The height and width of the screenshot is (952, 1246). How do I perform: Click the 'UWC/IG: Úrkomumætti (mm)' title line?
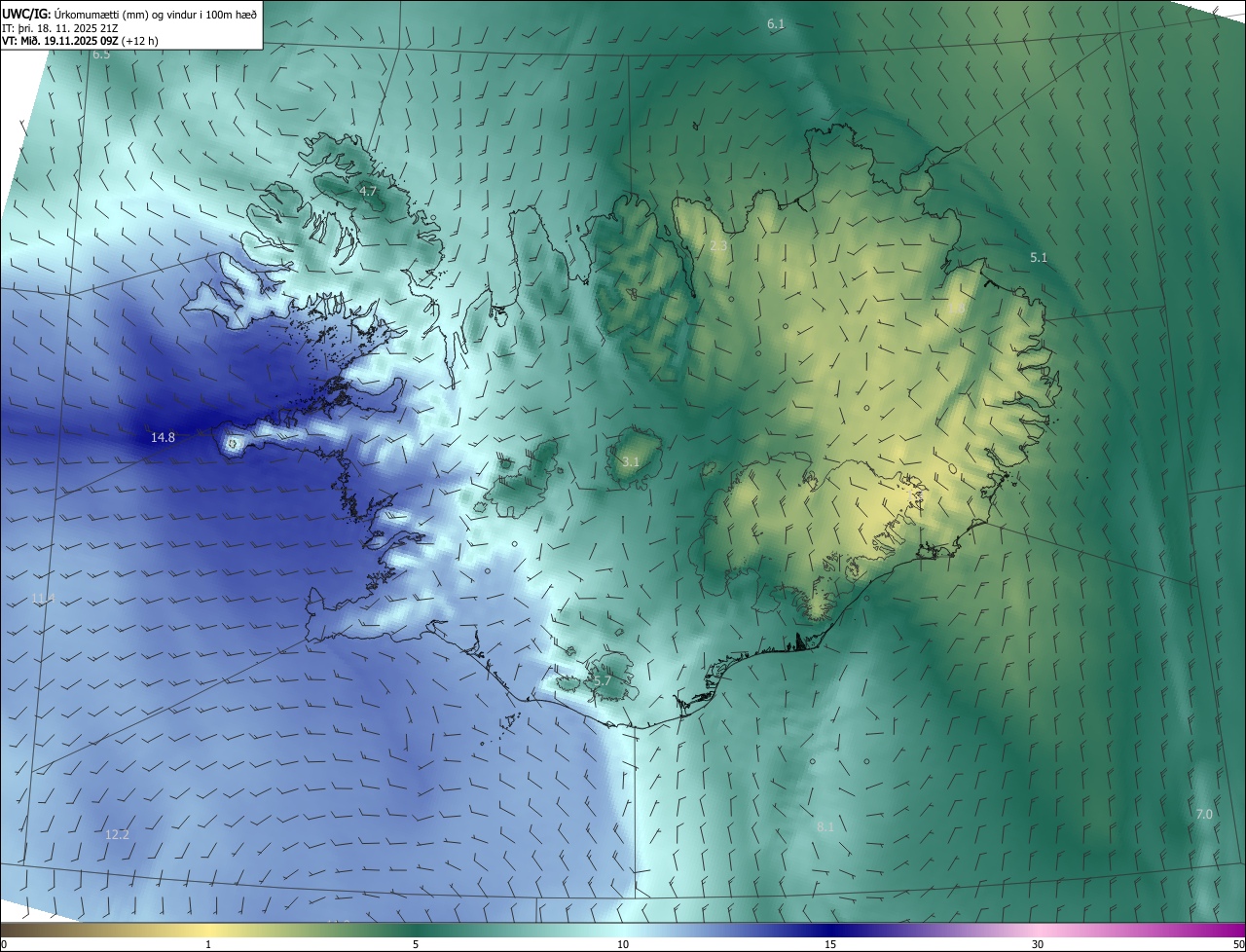tap(129, 14)
